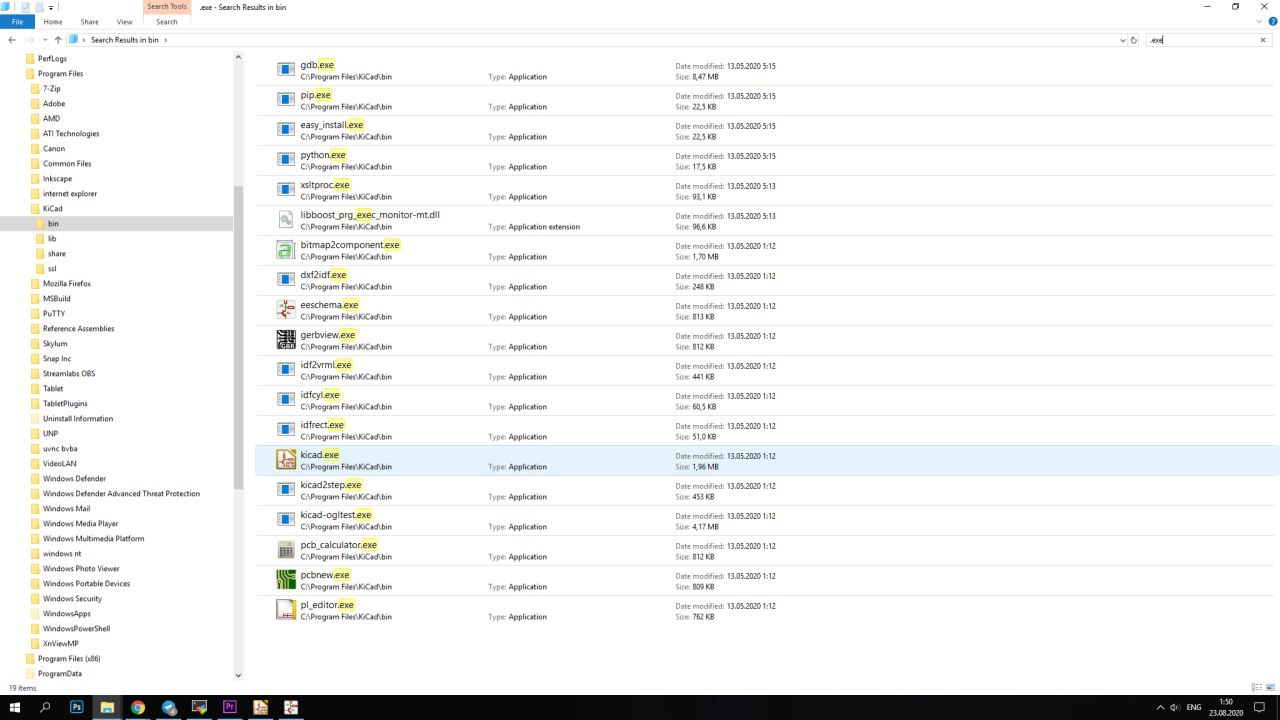
Task: Select the share folder in the tree
Action: click(x=56, y=253)
